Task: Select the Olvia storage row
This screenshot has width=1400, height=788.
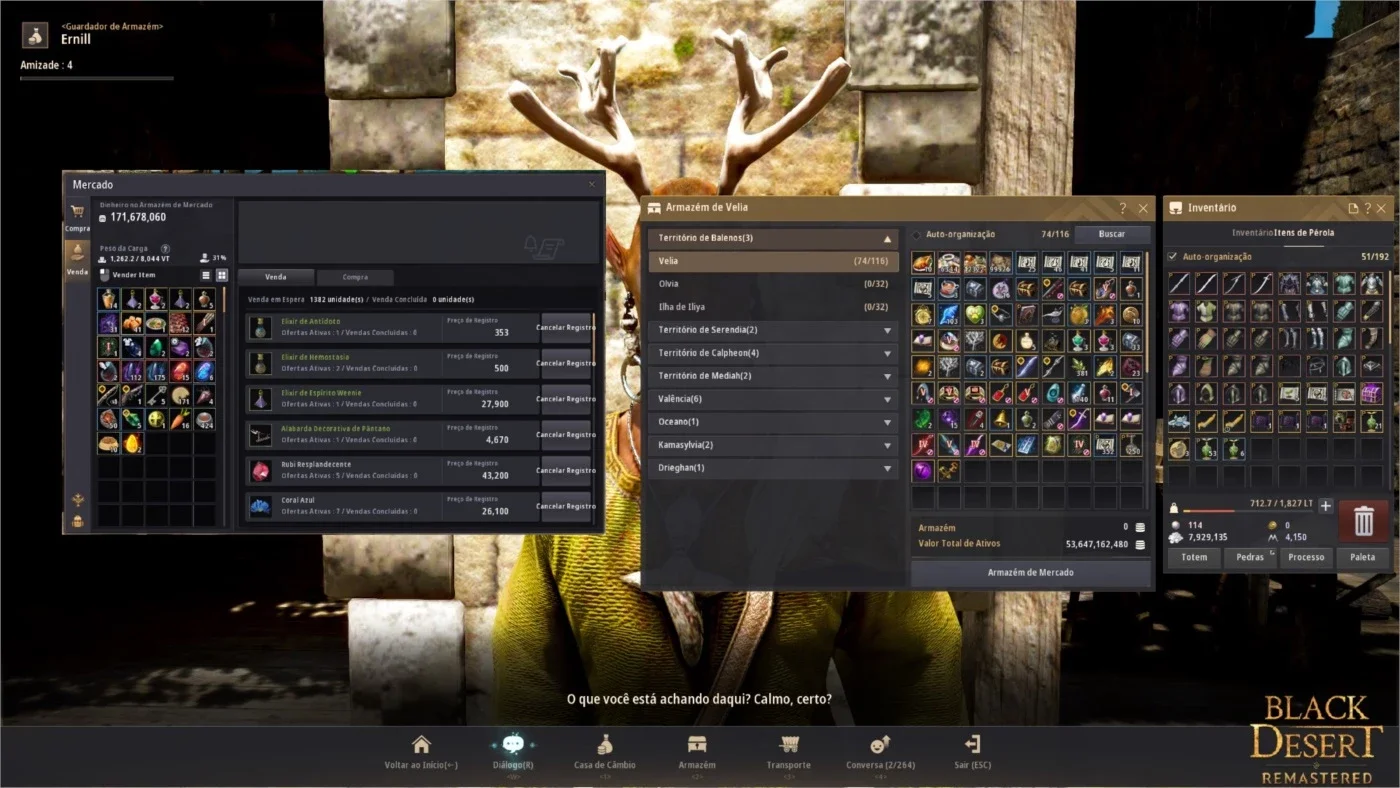Action: [773, 284]
